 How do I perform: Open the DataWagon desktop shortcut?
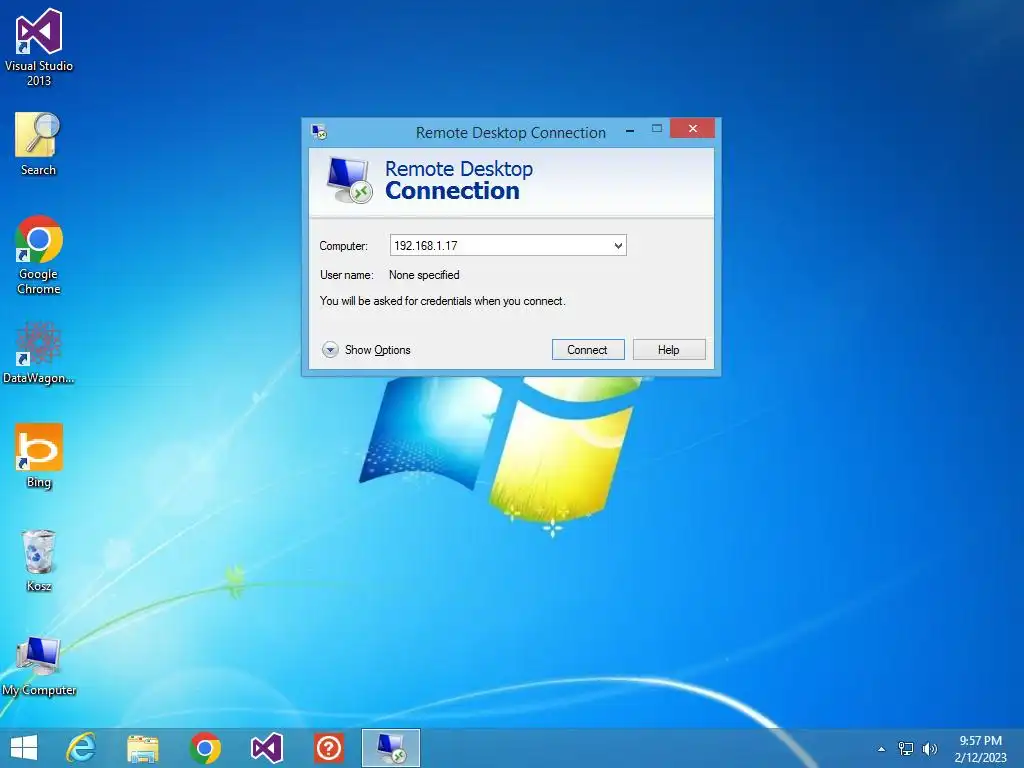pyautogui.click(x=38, y=353)
